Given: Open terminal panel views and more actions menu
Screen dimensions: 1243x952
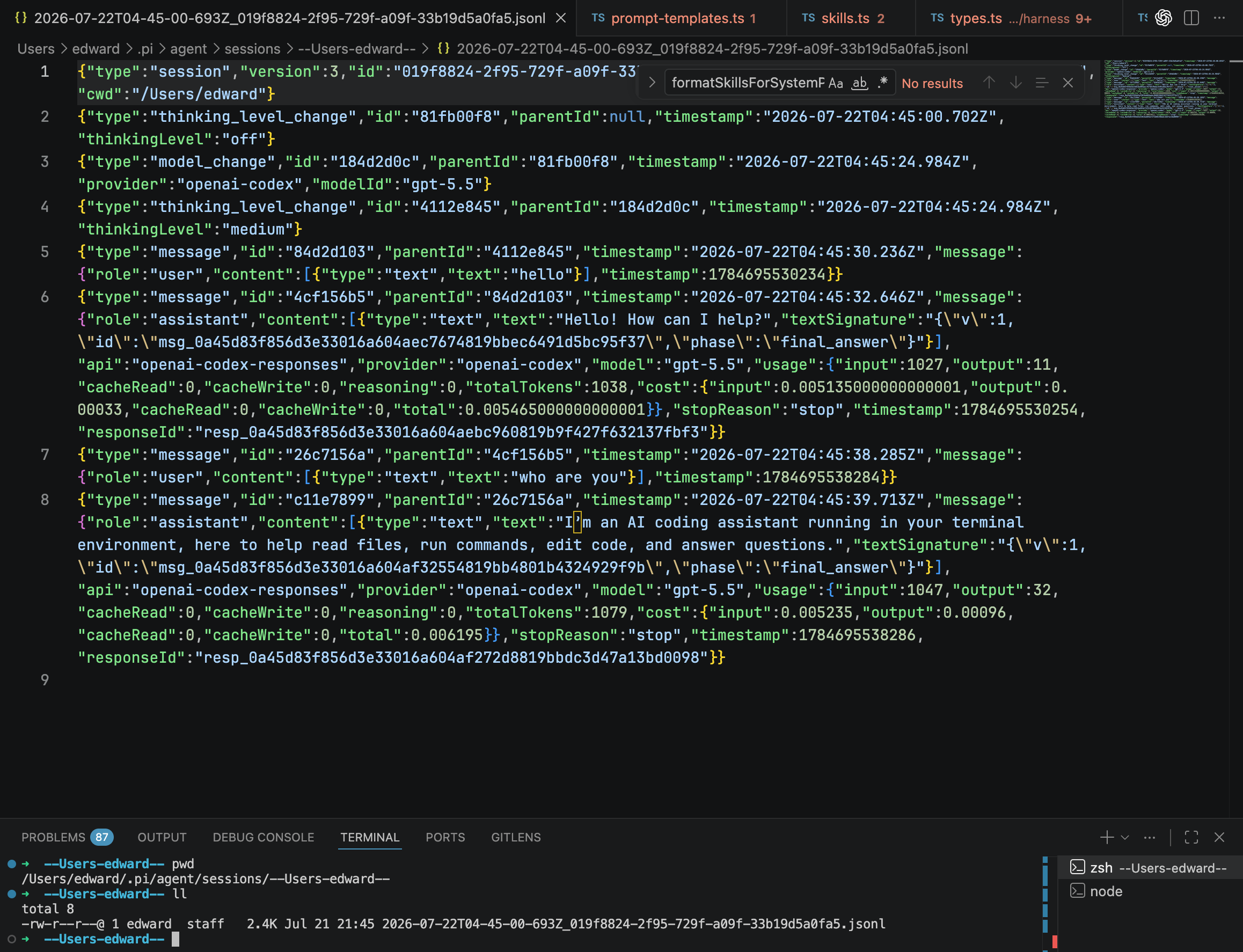Looking at the screenshot, I should pos(1150,837).
